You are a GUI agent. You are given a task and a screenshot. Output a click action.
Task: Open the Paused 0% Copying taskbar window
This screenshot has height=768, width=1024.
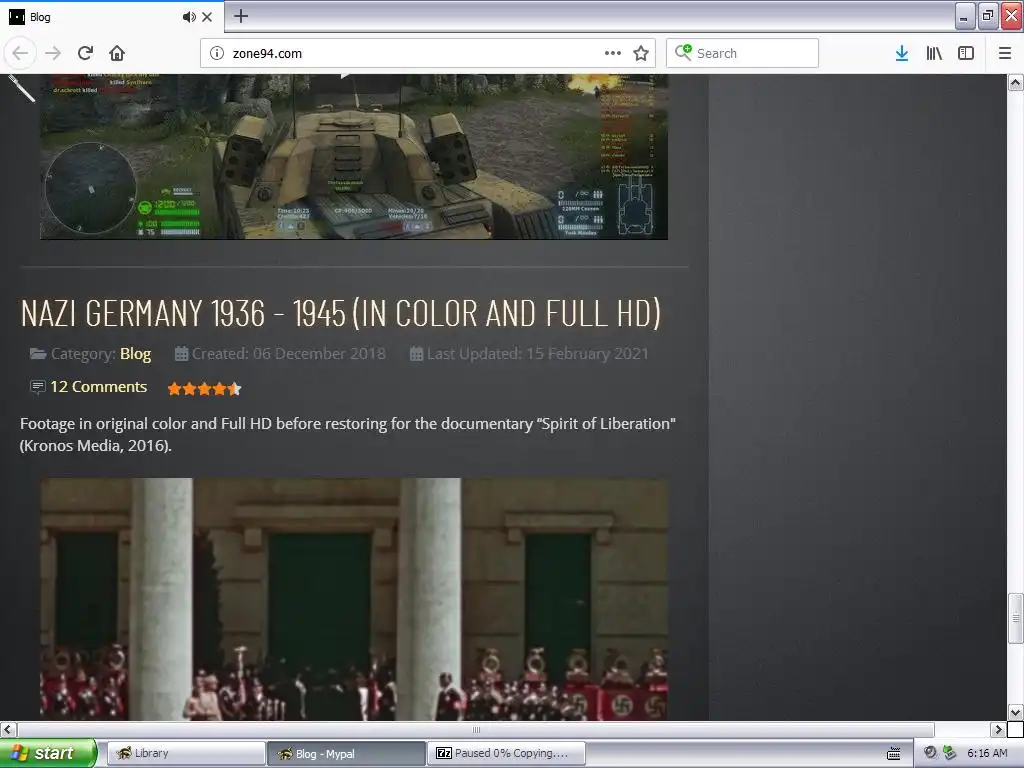click(x=507, y=753)
